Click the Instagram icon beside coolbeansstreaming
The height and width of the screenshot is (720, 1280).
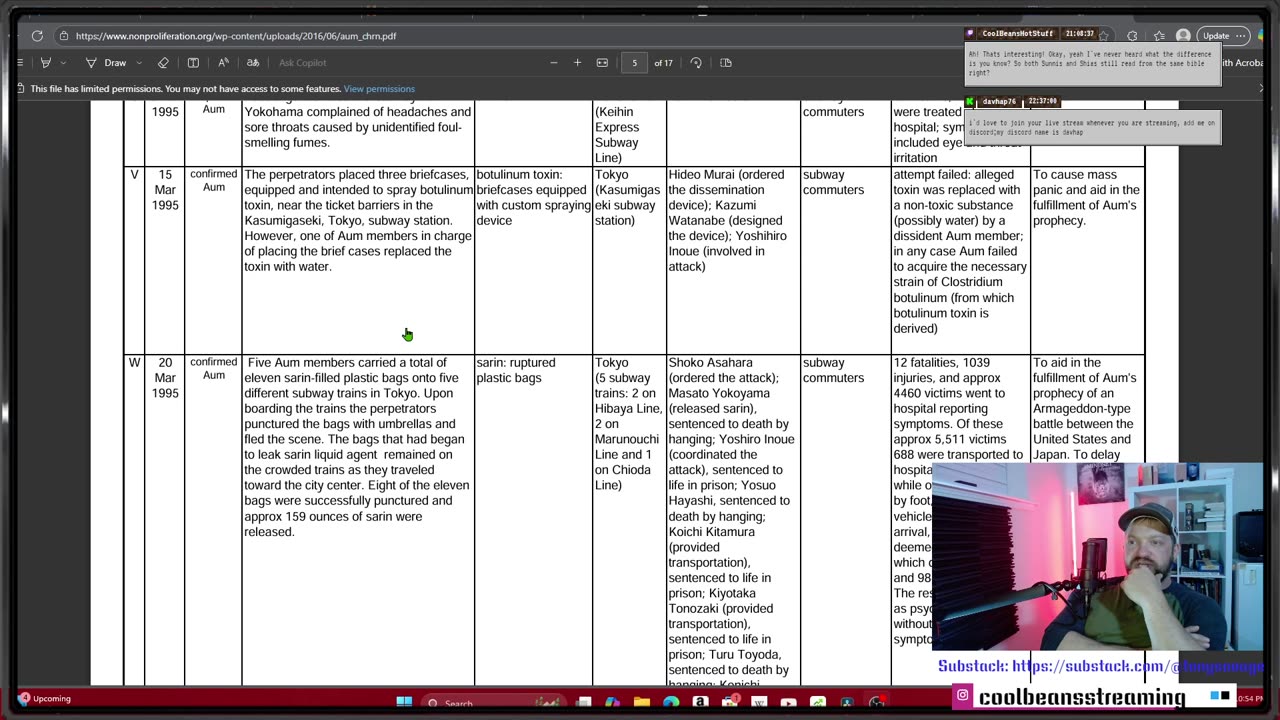(963, 695)
